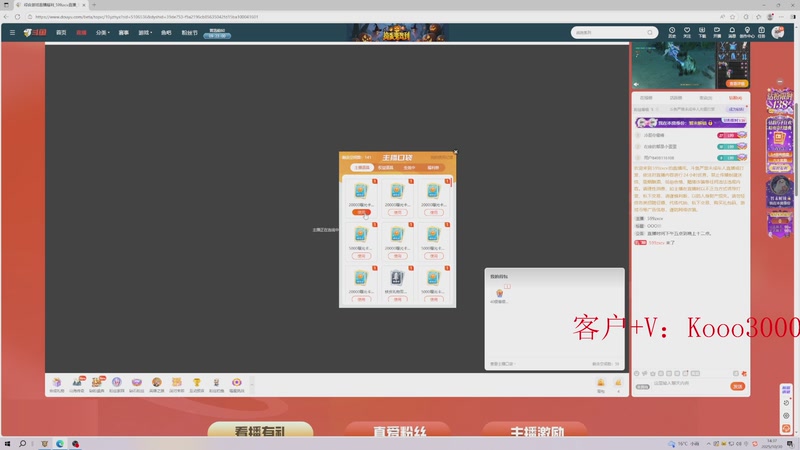Click the item icon in 我的背包 panel
The image size is (800, 450).
(499, 293)
